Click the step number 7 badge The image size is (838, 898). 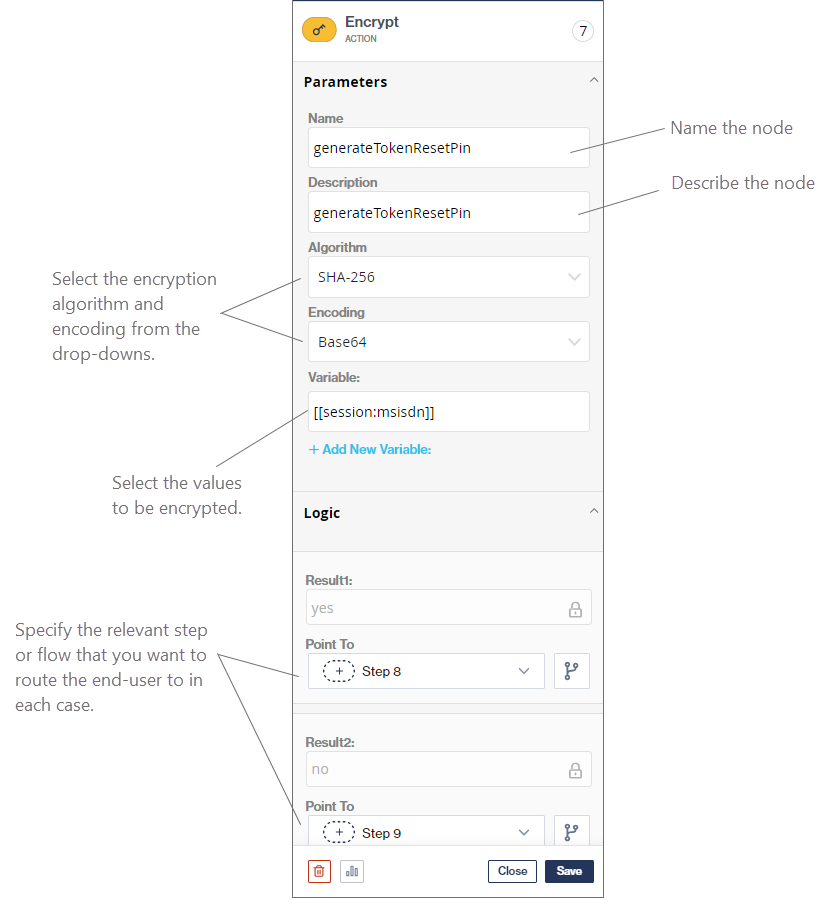pos(583,31)
